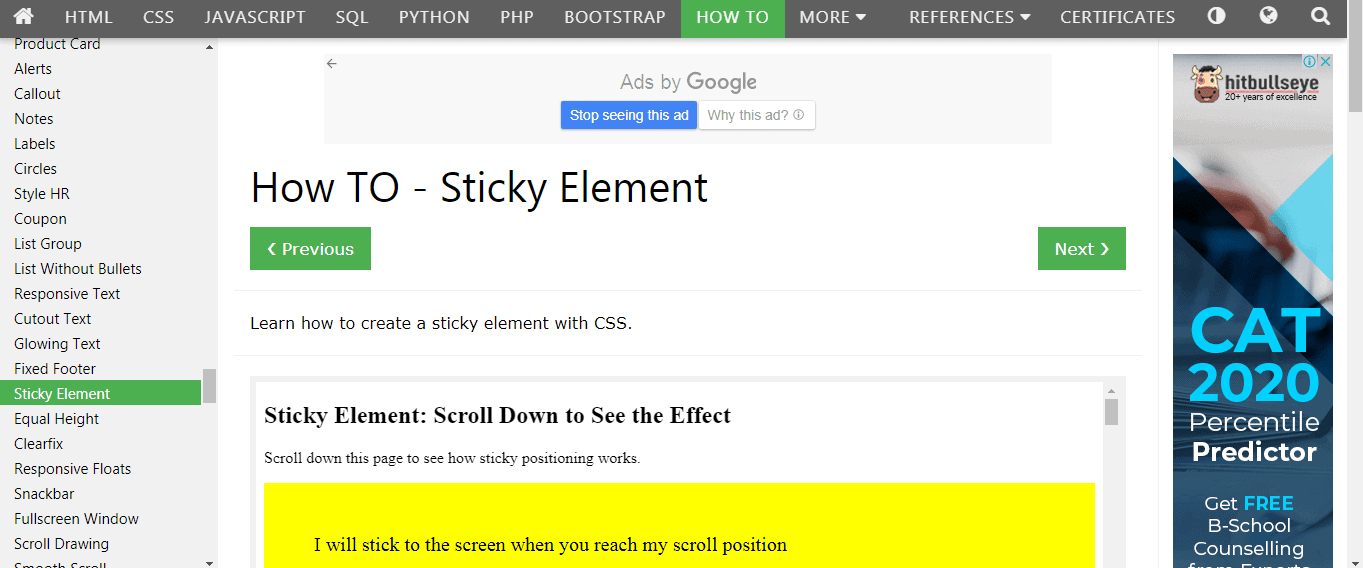Close the hitbullseye sidebar ad

point(1325,61)
